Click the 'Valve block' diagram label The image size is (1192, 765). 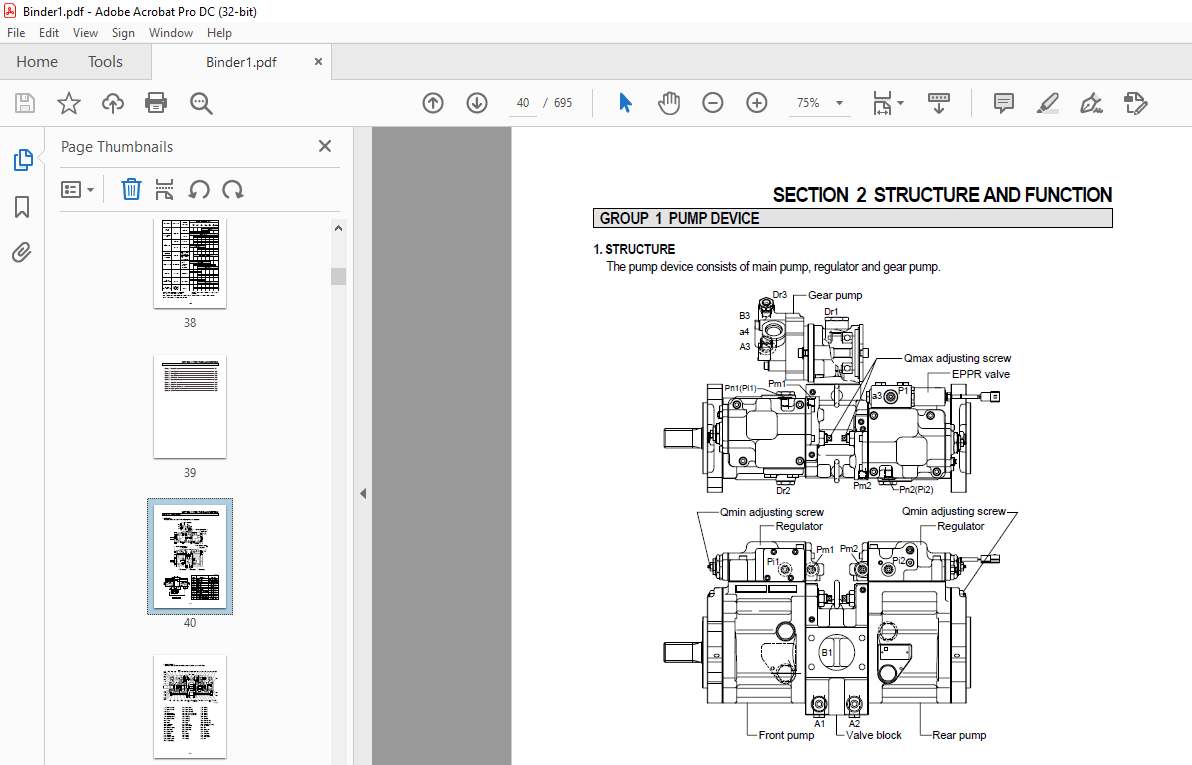tap(873, 735)
